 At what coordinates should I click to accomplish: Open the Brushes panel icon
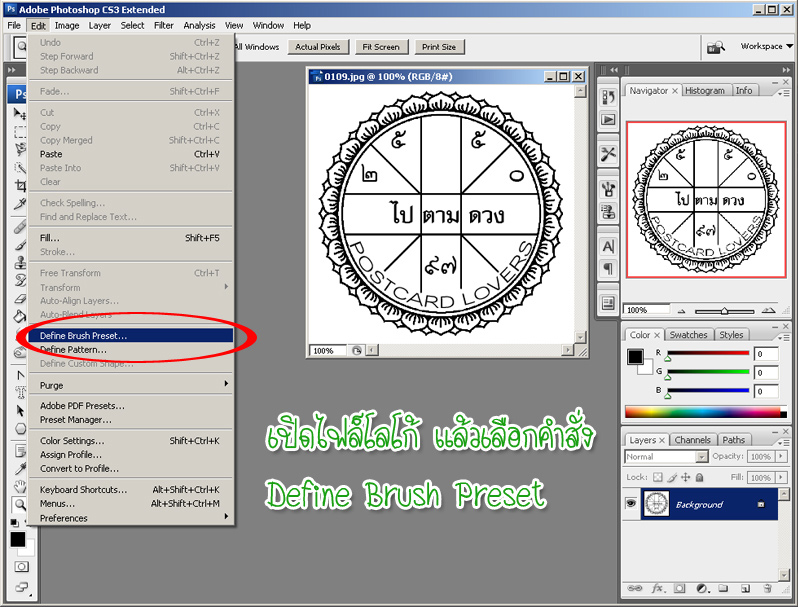pos(608,189)
